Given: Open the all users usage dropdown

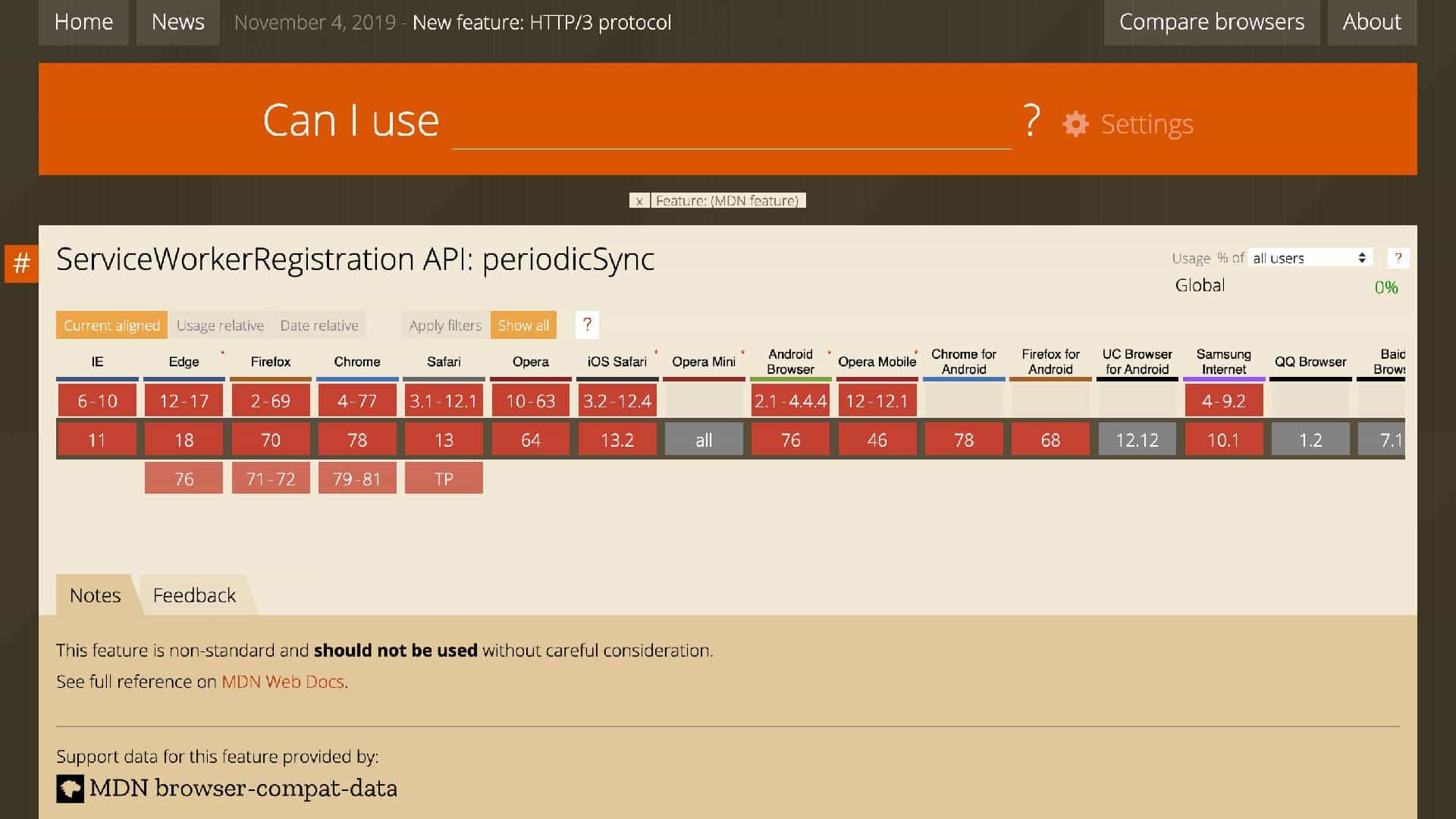Looking at the screenshot, I should (x=1309, y=258).
